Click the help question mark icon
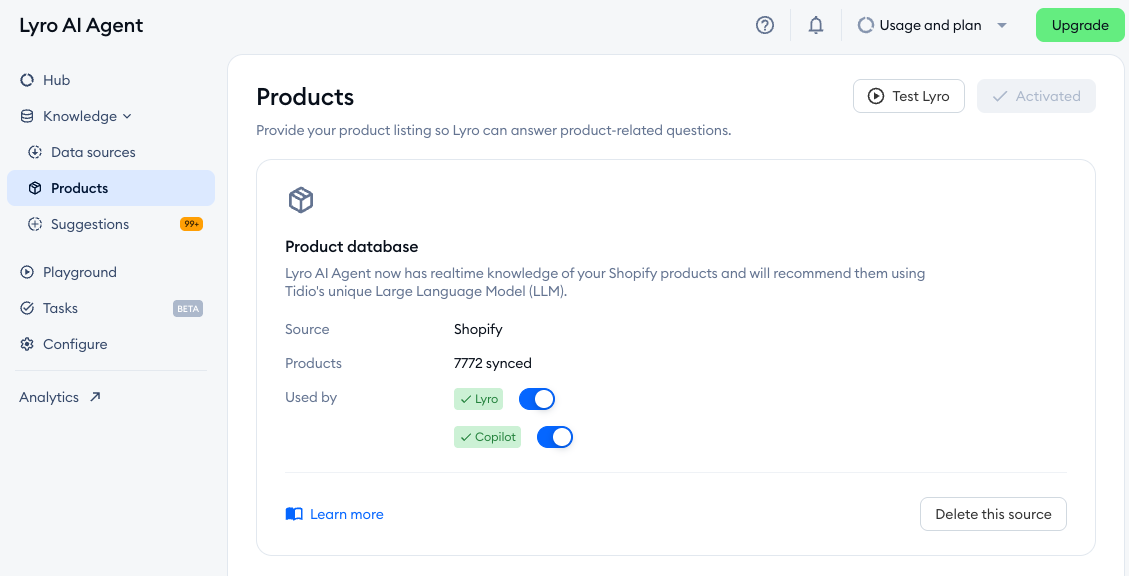The width and height of the screenshot is (1129, 576). 765,26
